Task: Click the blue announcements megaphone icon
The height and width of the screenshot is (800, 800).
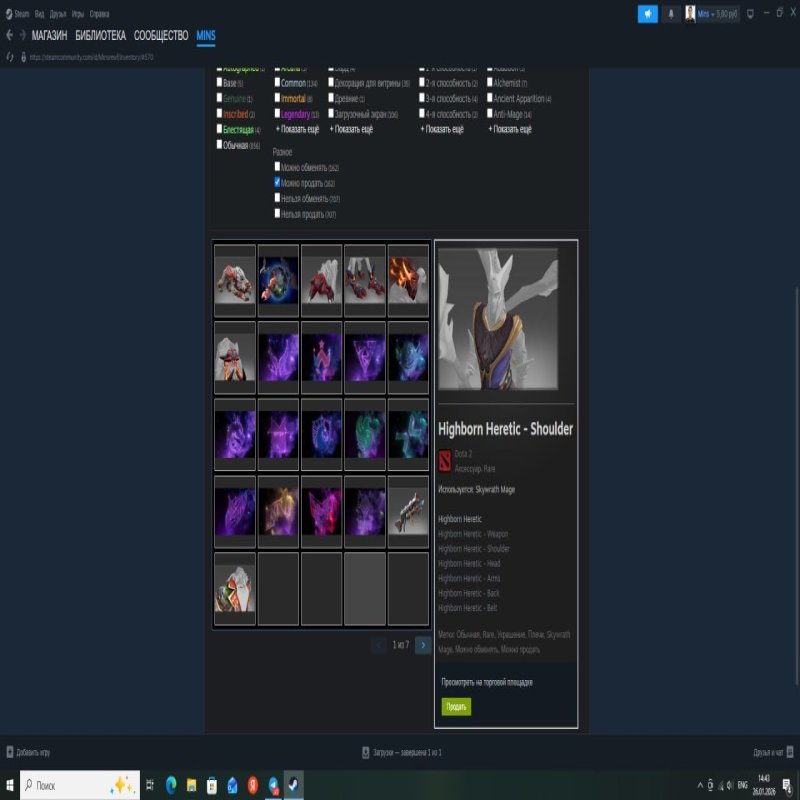Action: click(x=648, y=14)
